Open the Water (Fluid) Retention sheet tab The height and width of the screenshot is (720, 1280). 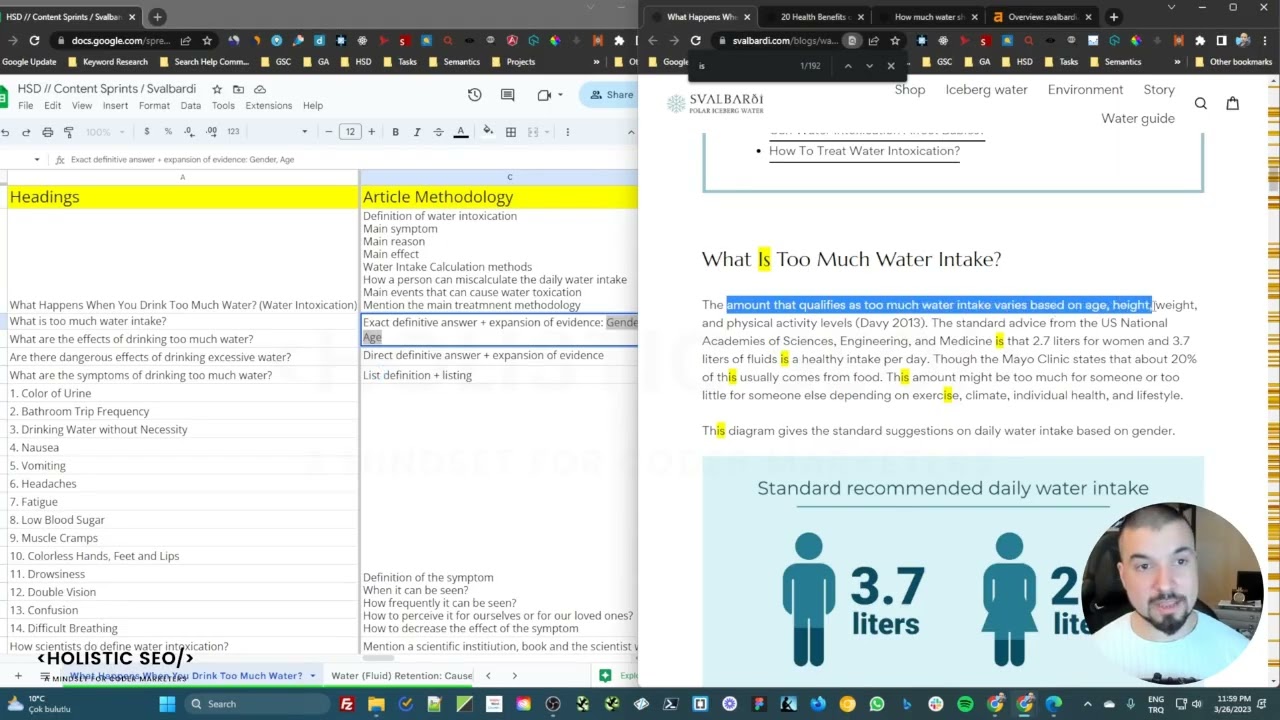point(401,676)
